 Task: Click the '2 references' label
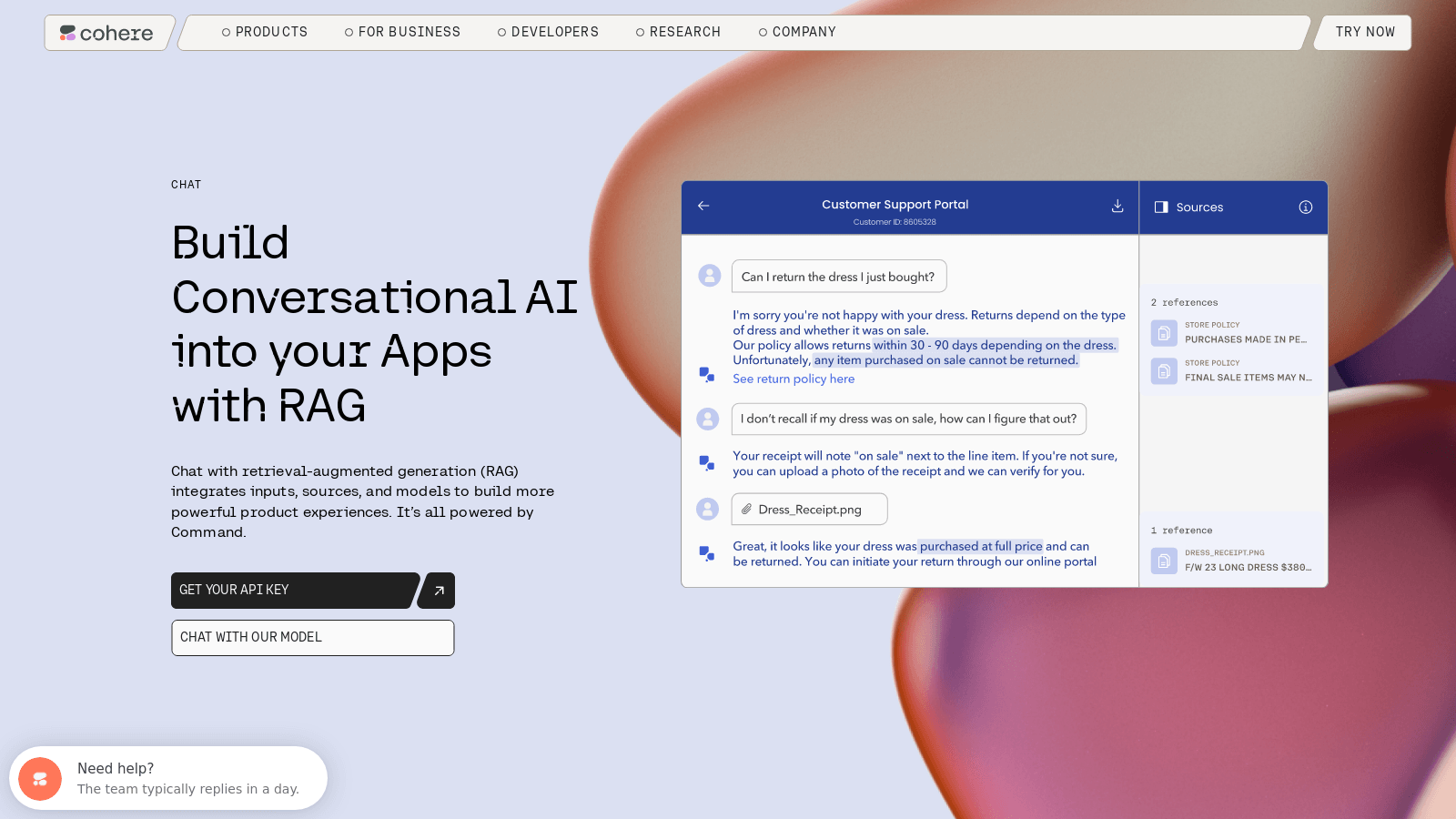coord(1184,302)
